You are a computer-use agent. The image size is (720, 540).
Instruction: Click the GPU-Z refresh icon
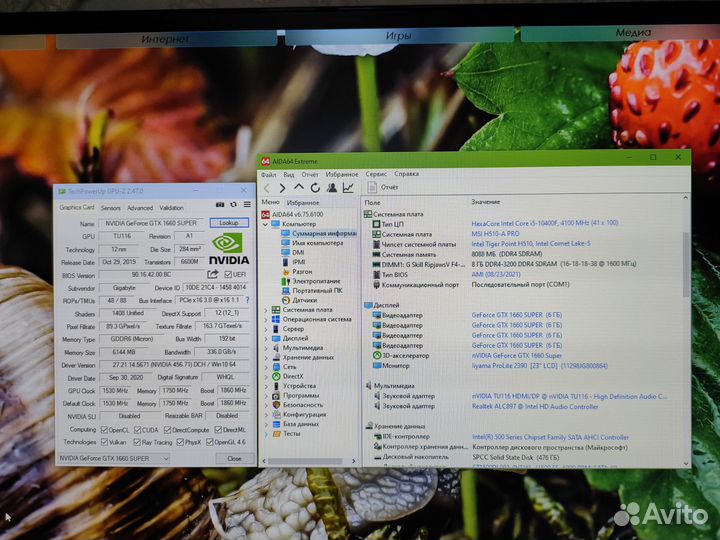(232, 205)
